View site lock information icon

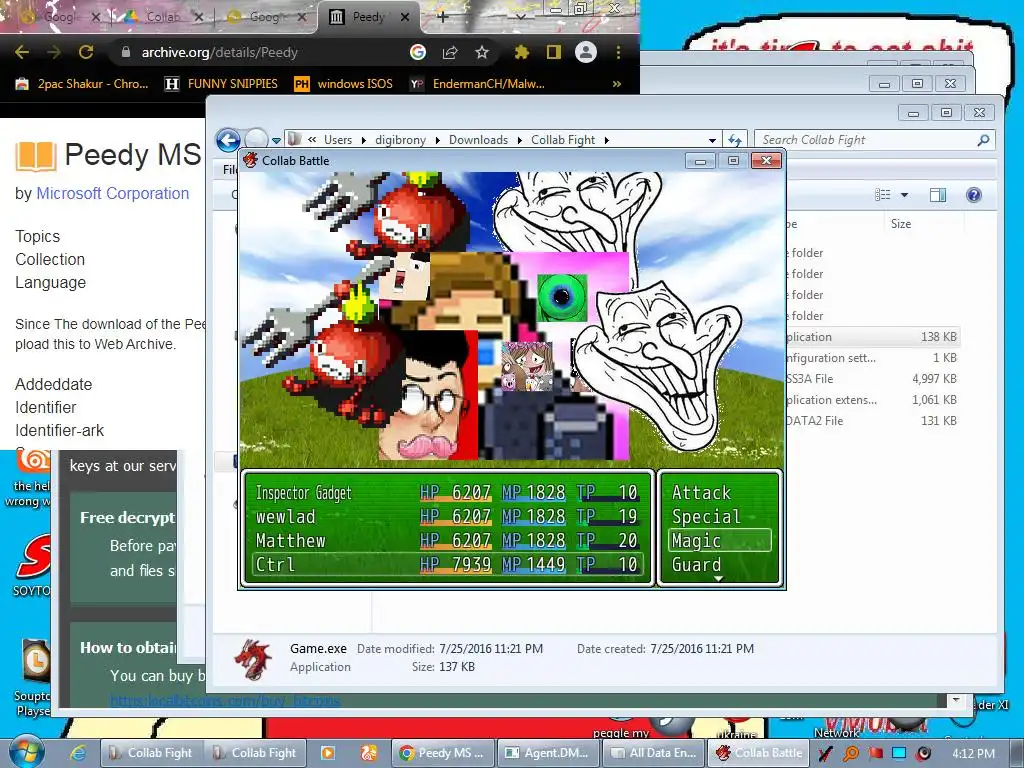[x=125, y=52]
